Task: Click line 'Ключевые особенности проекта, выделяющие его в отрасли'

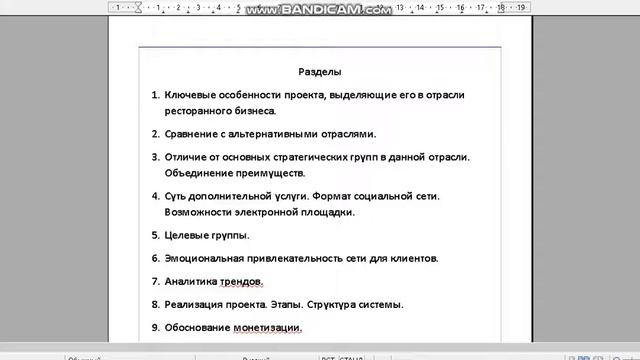Action: (314, 95)
